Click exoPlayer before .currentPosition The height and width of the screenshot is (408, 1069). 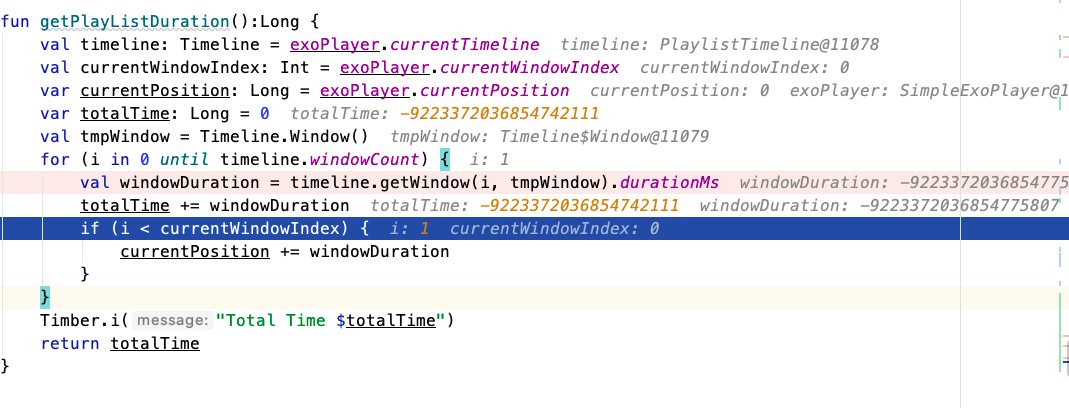(365, 91)
